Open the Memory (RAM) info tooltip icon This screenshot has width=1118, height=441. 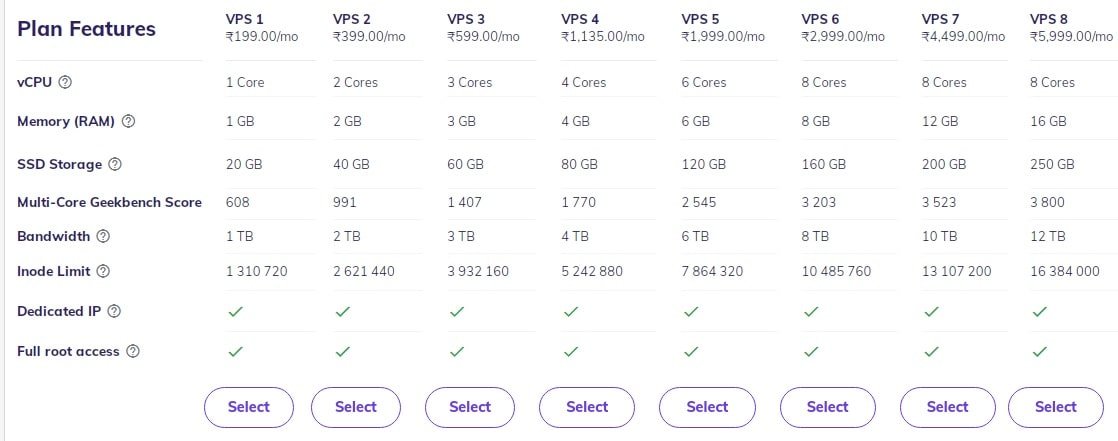[128, 121]
